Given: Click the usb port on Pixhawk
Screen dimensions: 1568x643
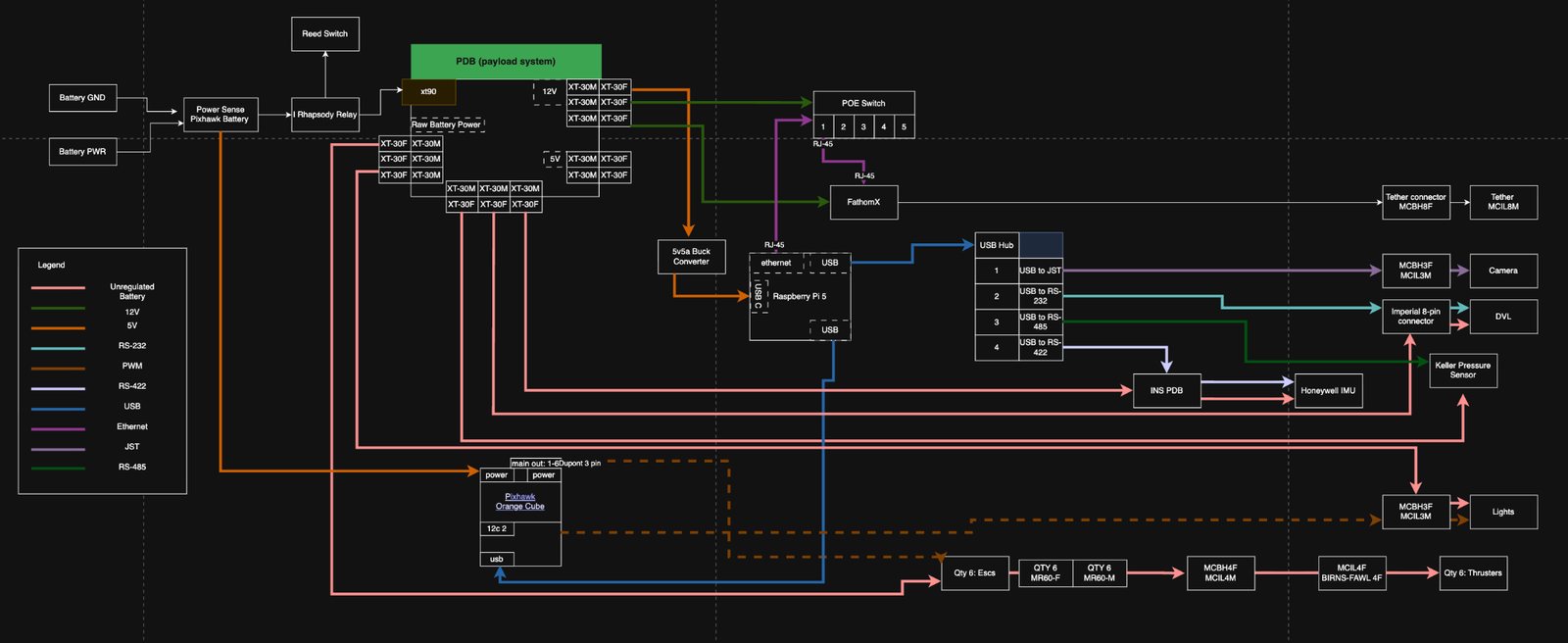Looking at the screenshot, I should [497, 560].
